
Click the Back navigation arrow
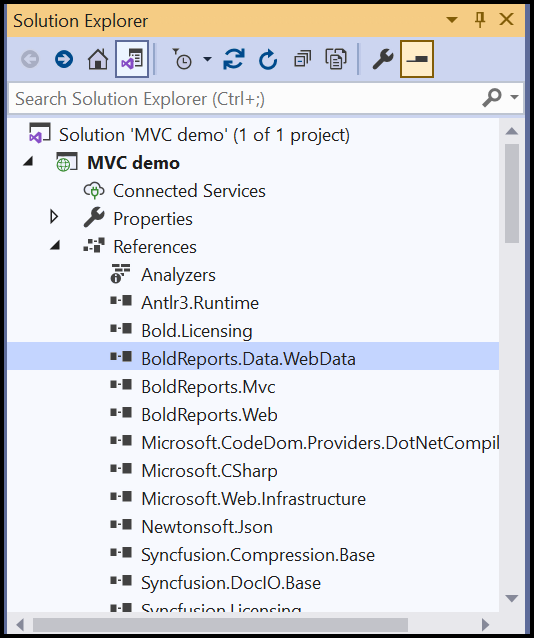click(x=30, y=59)
